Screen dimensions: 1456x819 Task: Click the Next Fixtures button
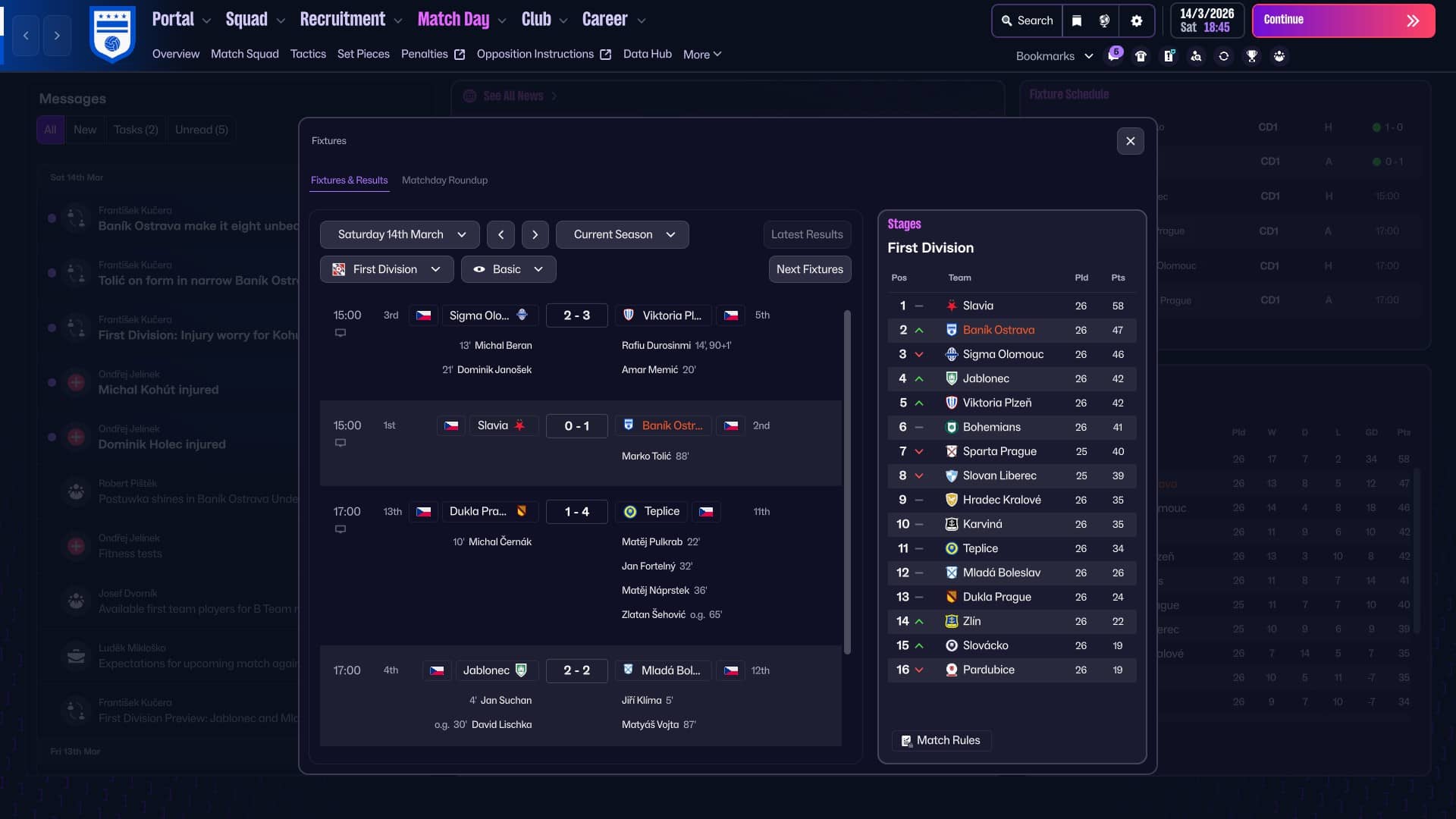coord(809,269)
